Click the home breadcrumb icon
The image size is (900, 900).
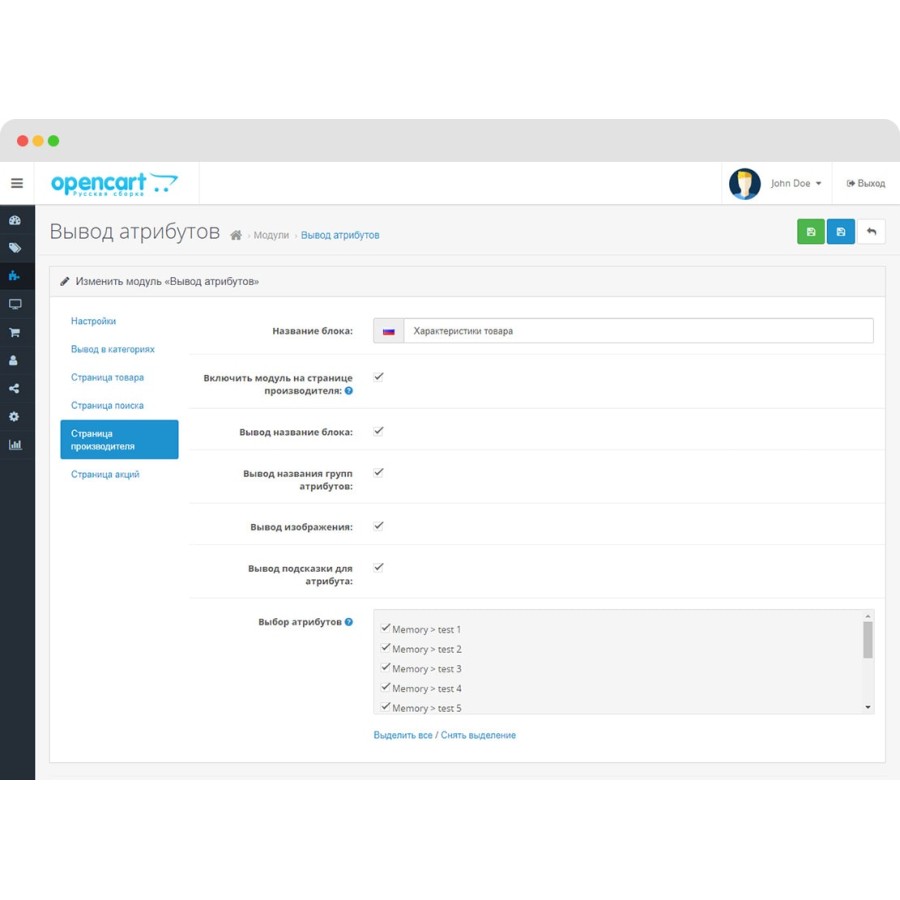point(236,235)
